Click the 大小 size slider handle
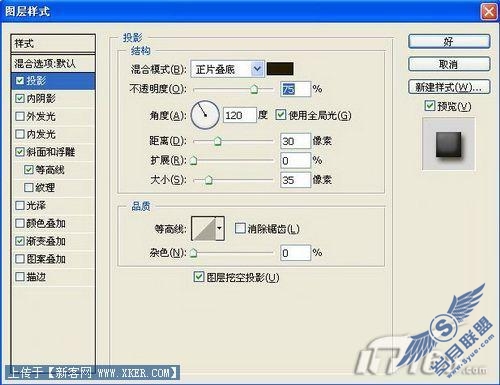The image size is (500, 385). (x=209, y=180)
